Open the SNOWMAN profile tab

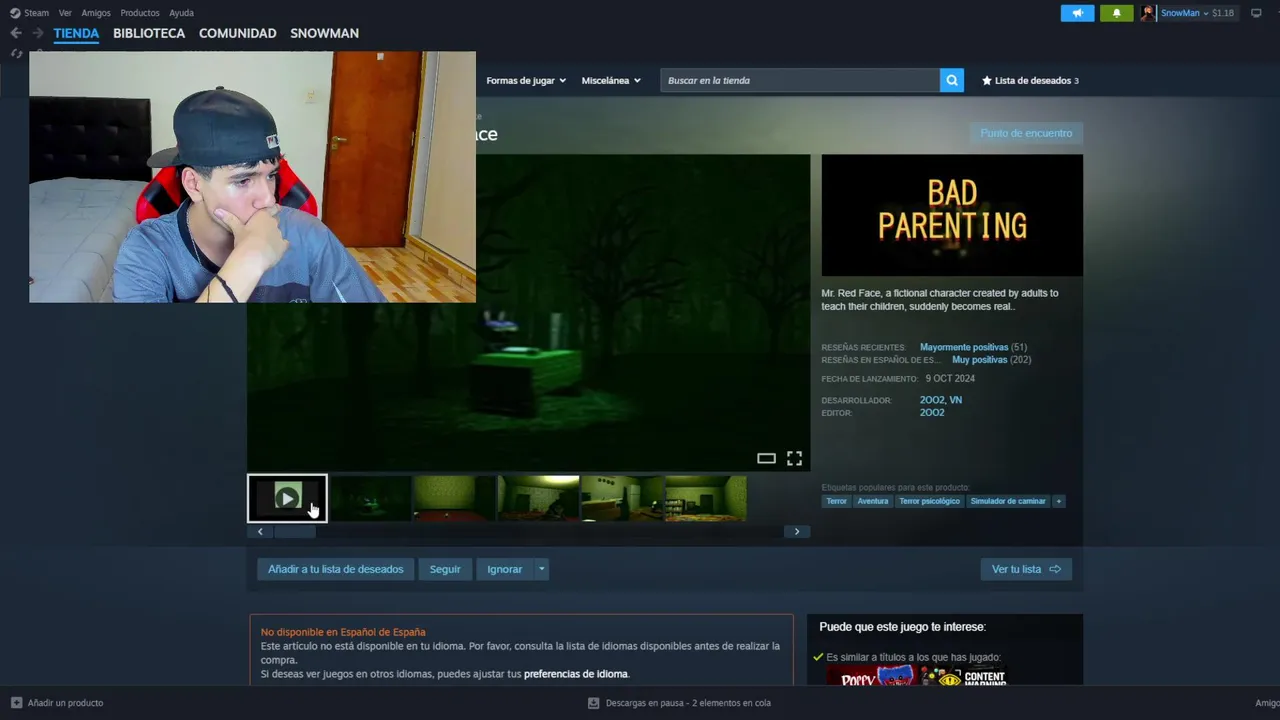pos(324,33)
